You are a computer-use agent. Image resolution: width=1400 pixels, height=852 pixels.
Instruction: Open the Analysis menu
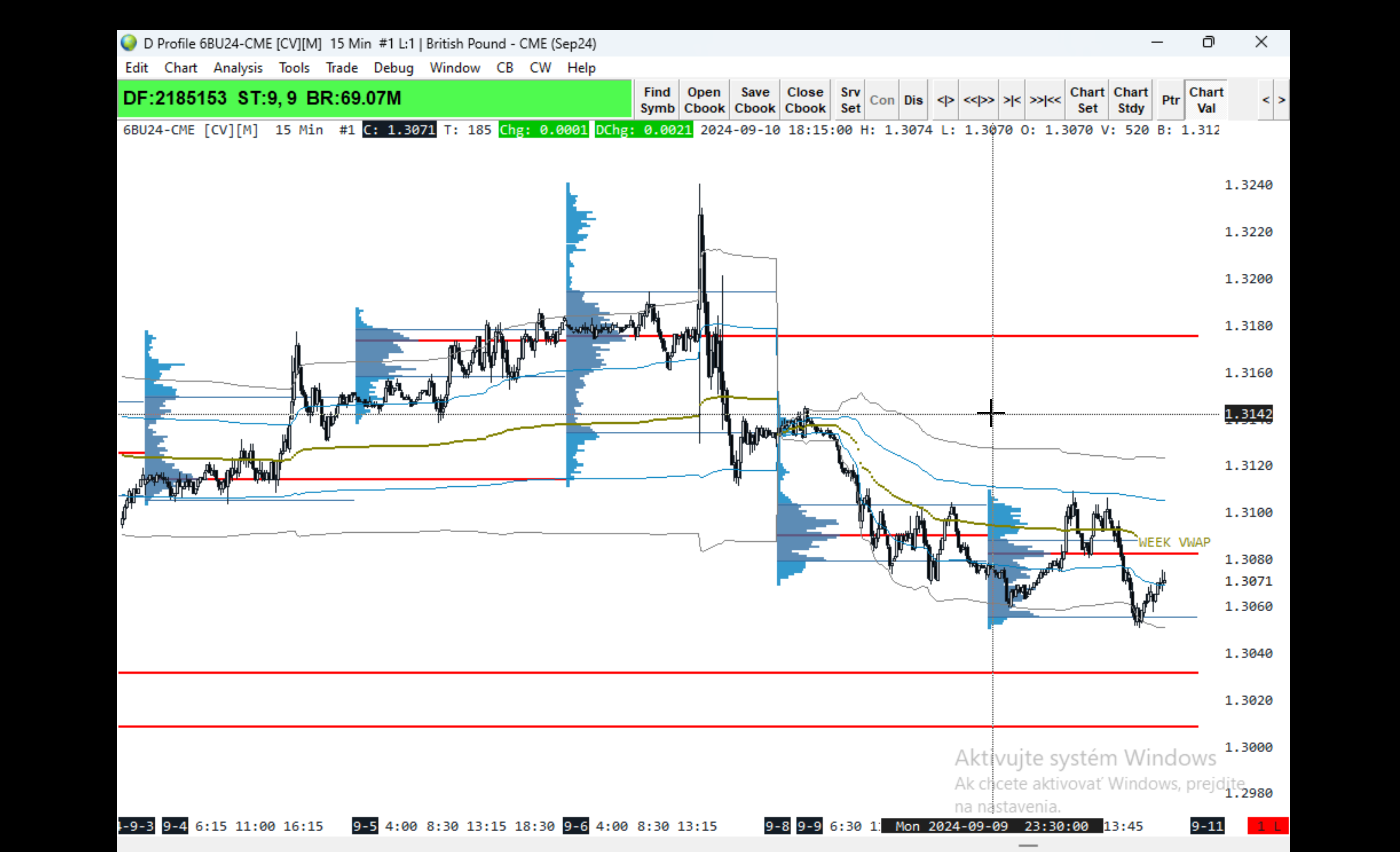[x=237, y=68]
